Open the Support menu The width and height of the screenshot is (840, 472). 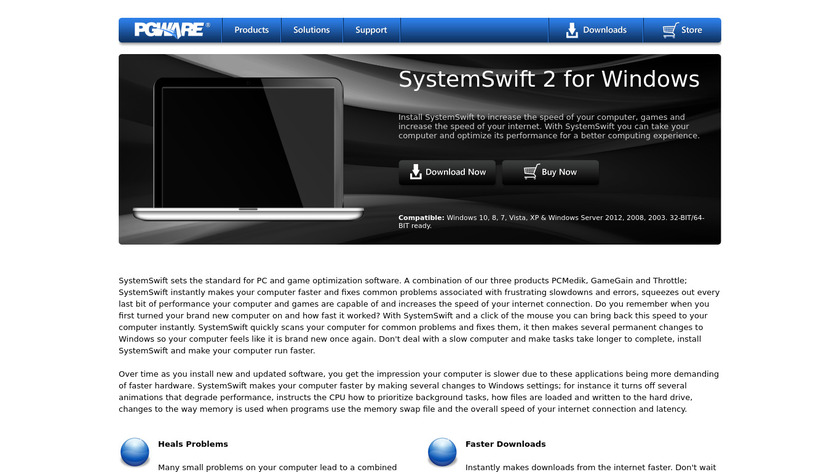(371, 30)
